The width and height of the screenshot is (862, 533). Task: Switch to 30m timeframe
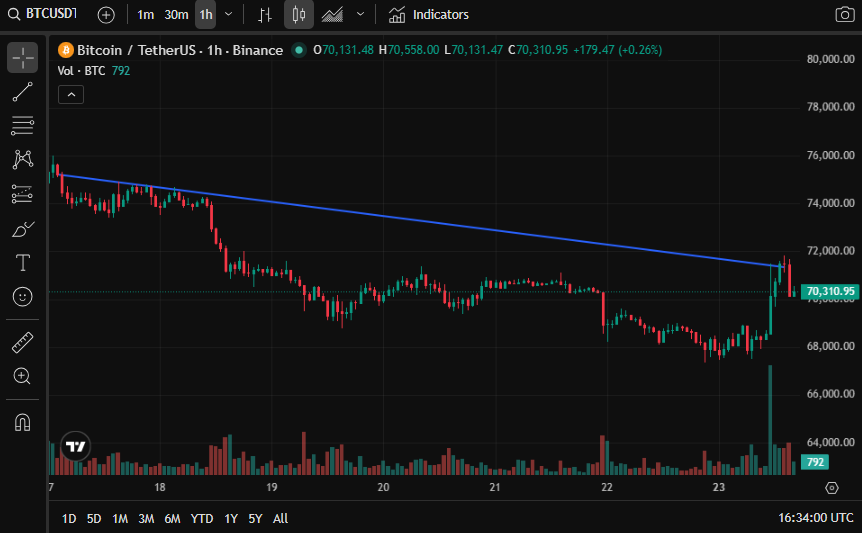[176, 15]
